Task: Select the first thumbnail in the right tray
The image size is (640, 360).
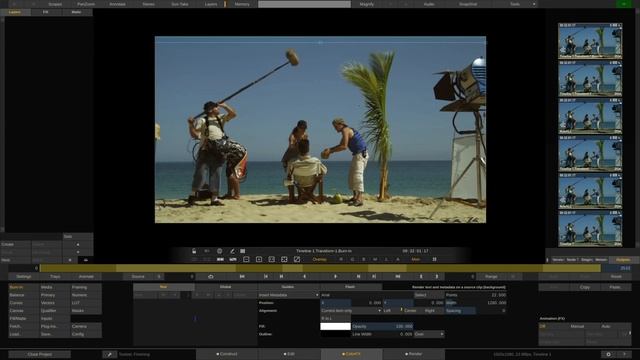Action: [x=590, y=41]
